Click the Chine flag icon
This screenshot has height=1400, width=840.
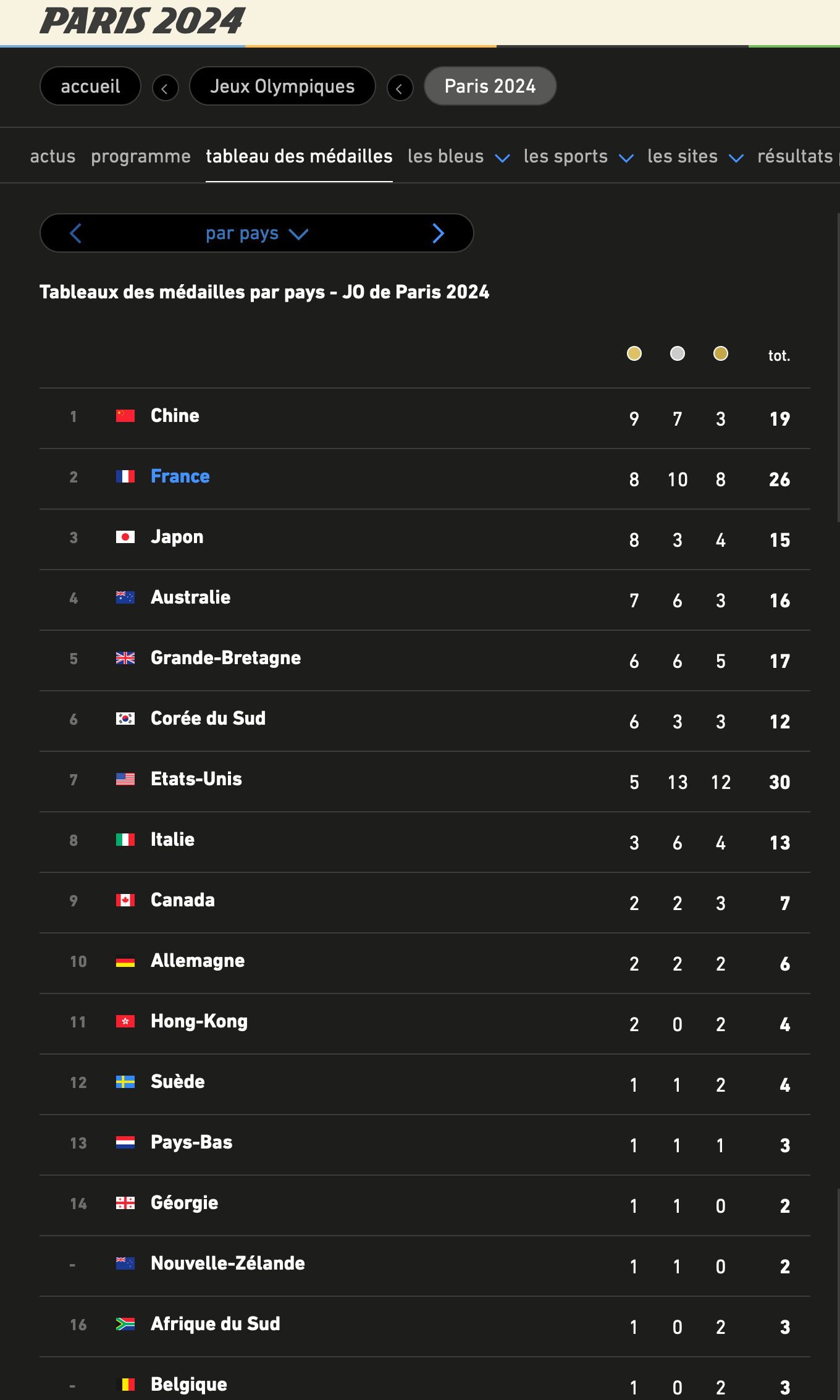pyautogui.click(x=125, y=416)
